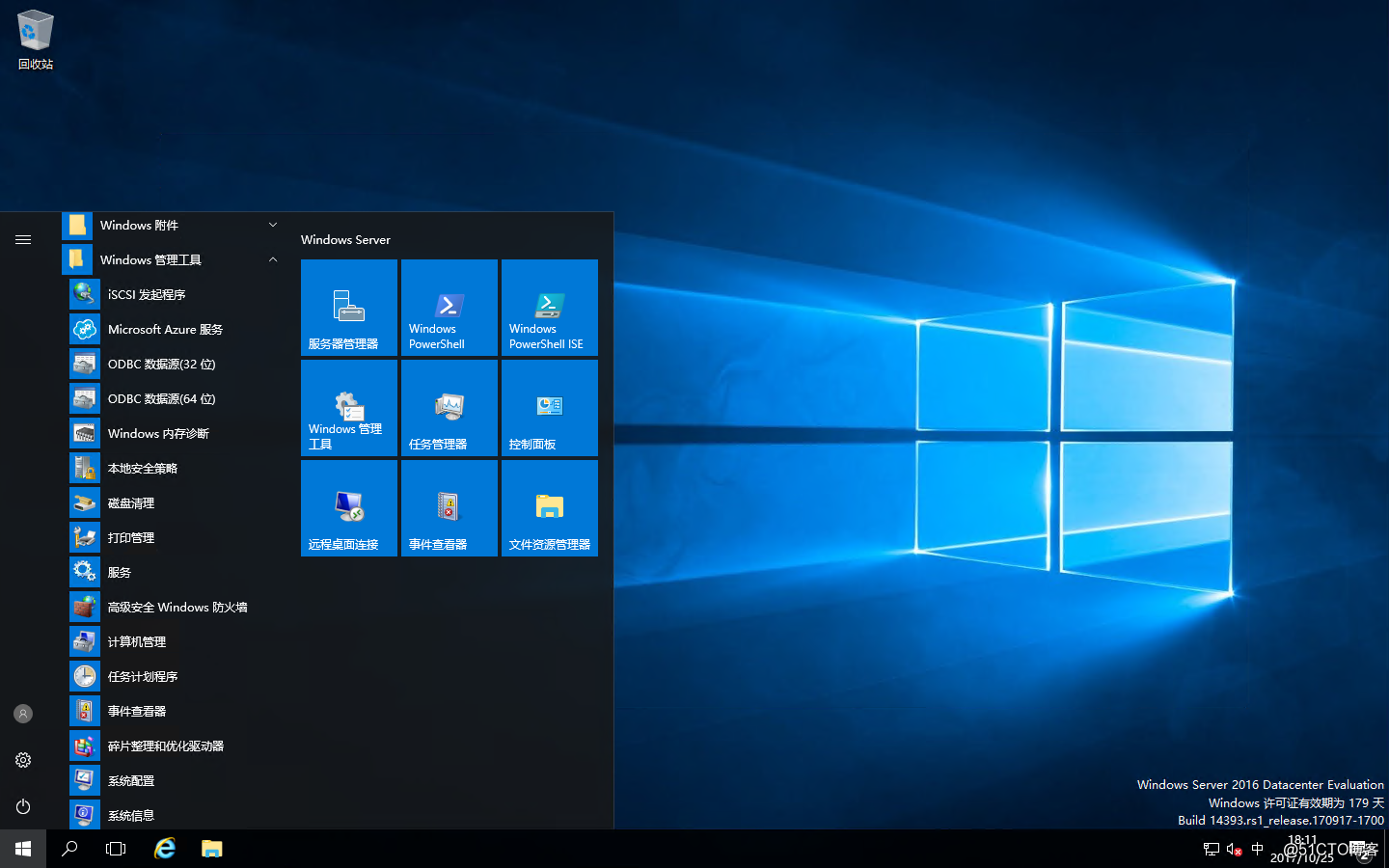Launch the Windows PowerShell tile
The width and height of the screenshot is (1389, 868).
[449, 308]
